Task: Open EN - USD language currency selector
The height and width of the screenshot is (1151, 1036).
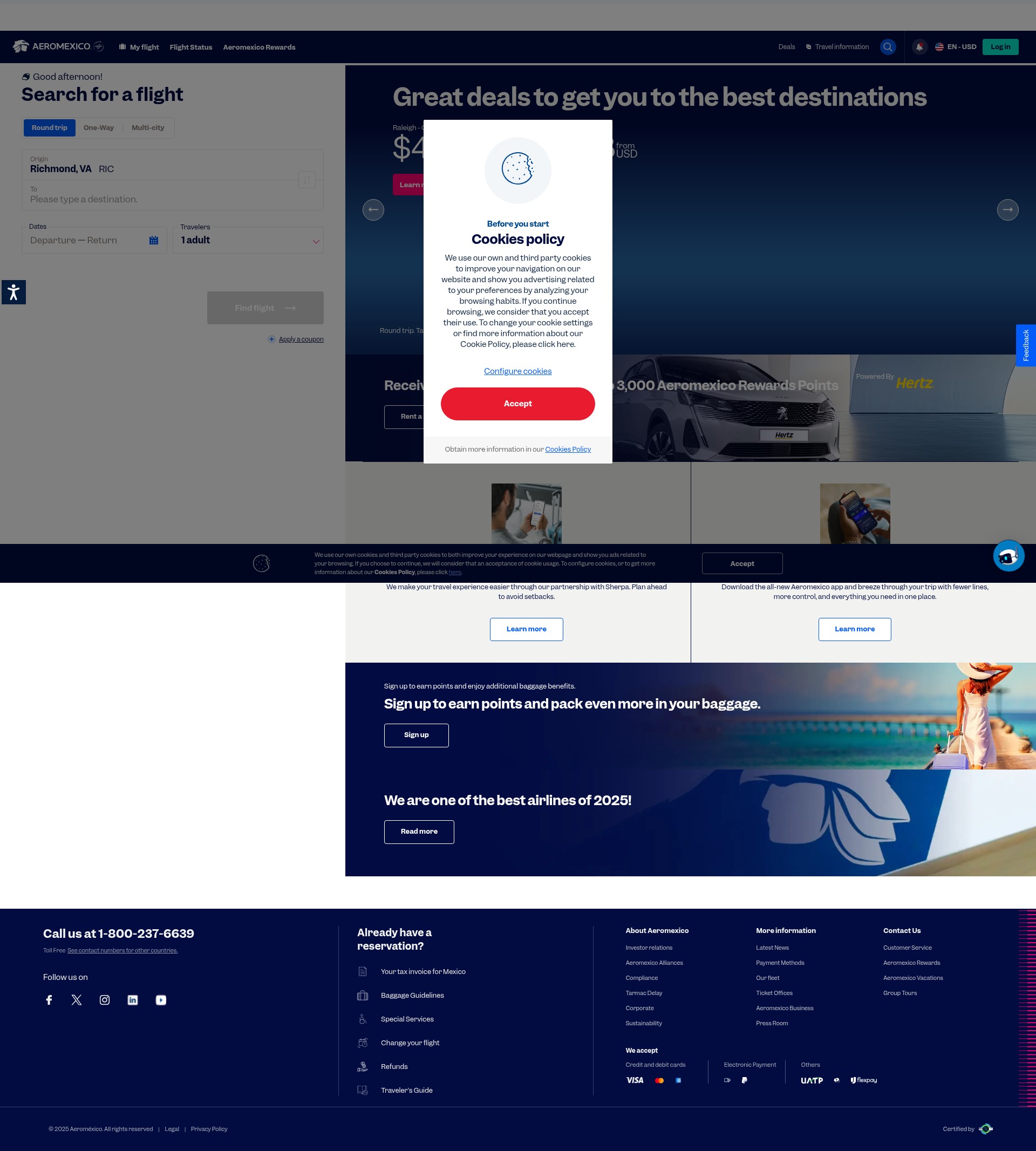Action: (955, 47)
